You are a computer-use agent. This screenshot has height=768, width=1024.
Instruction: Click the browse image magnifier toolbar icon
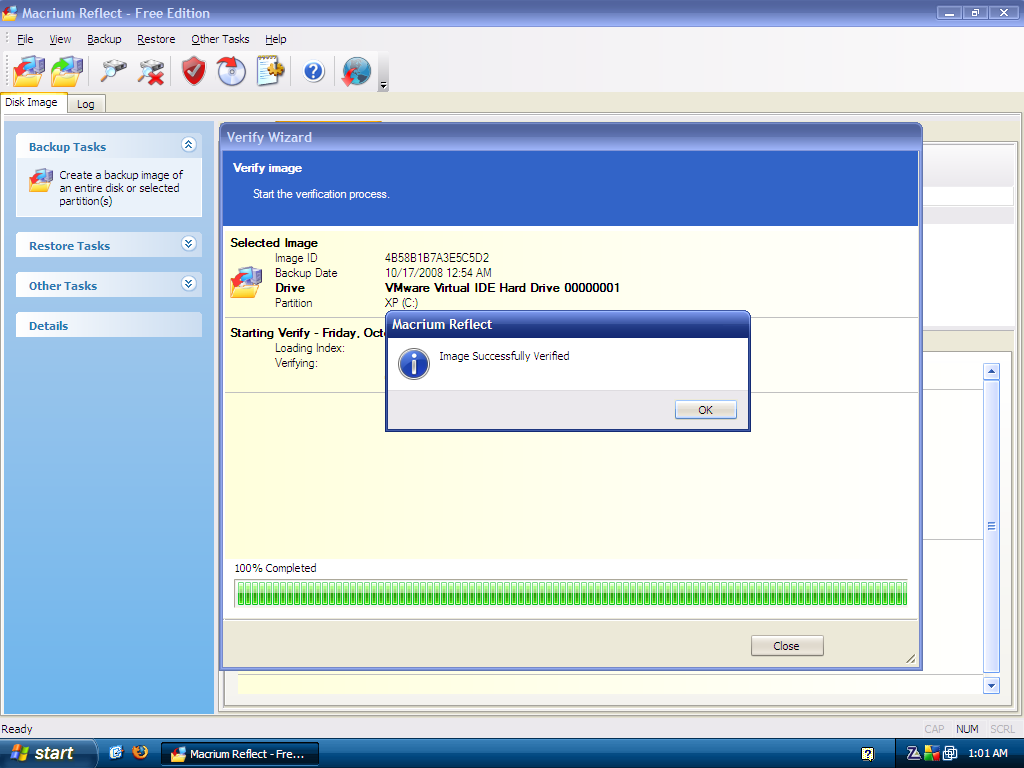(113, 71)
